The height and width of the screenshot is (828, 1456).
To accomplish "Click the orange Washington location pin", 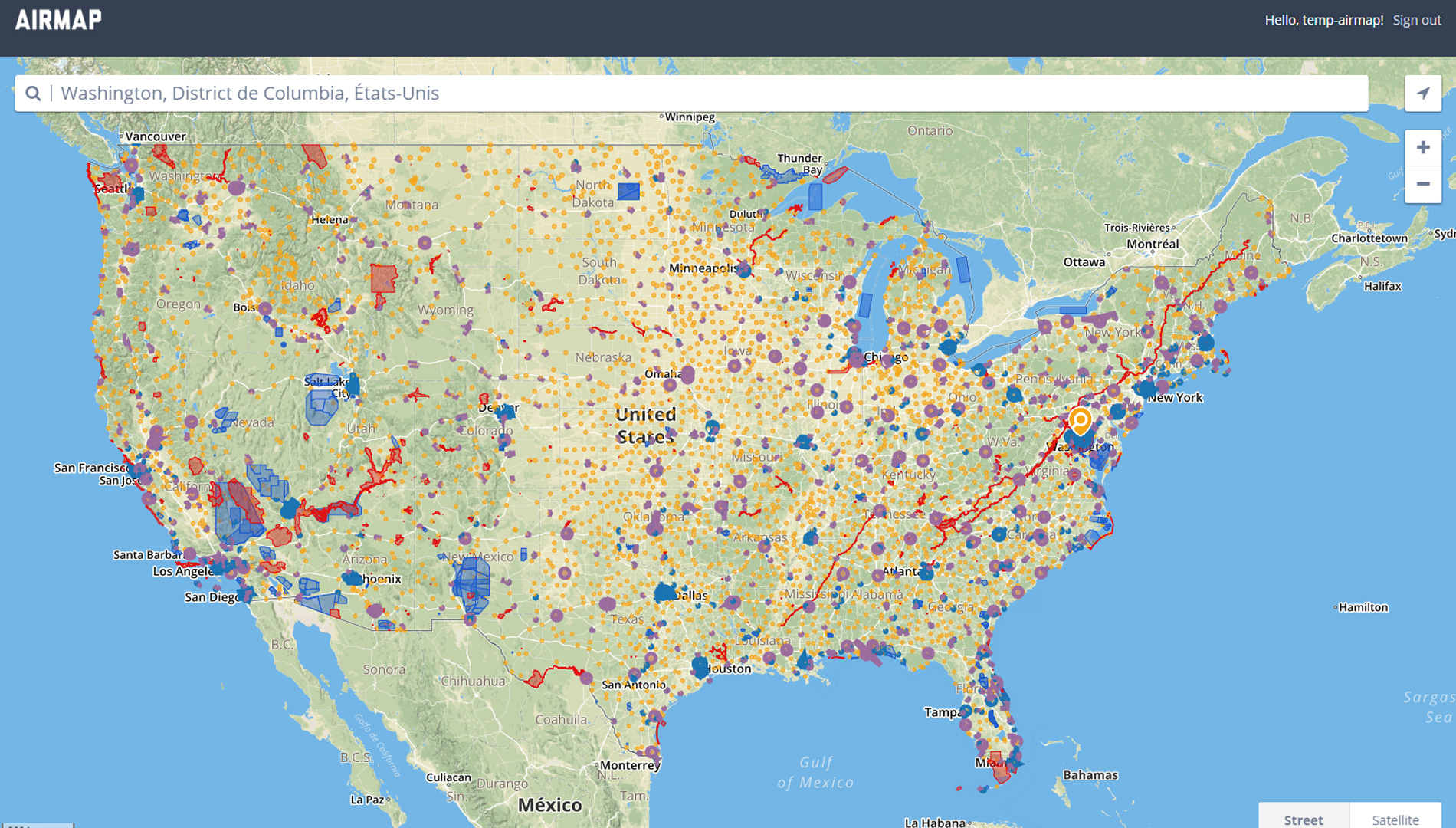I will coord(1081,421).
